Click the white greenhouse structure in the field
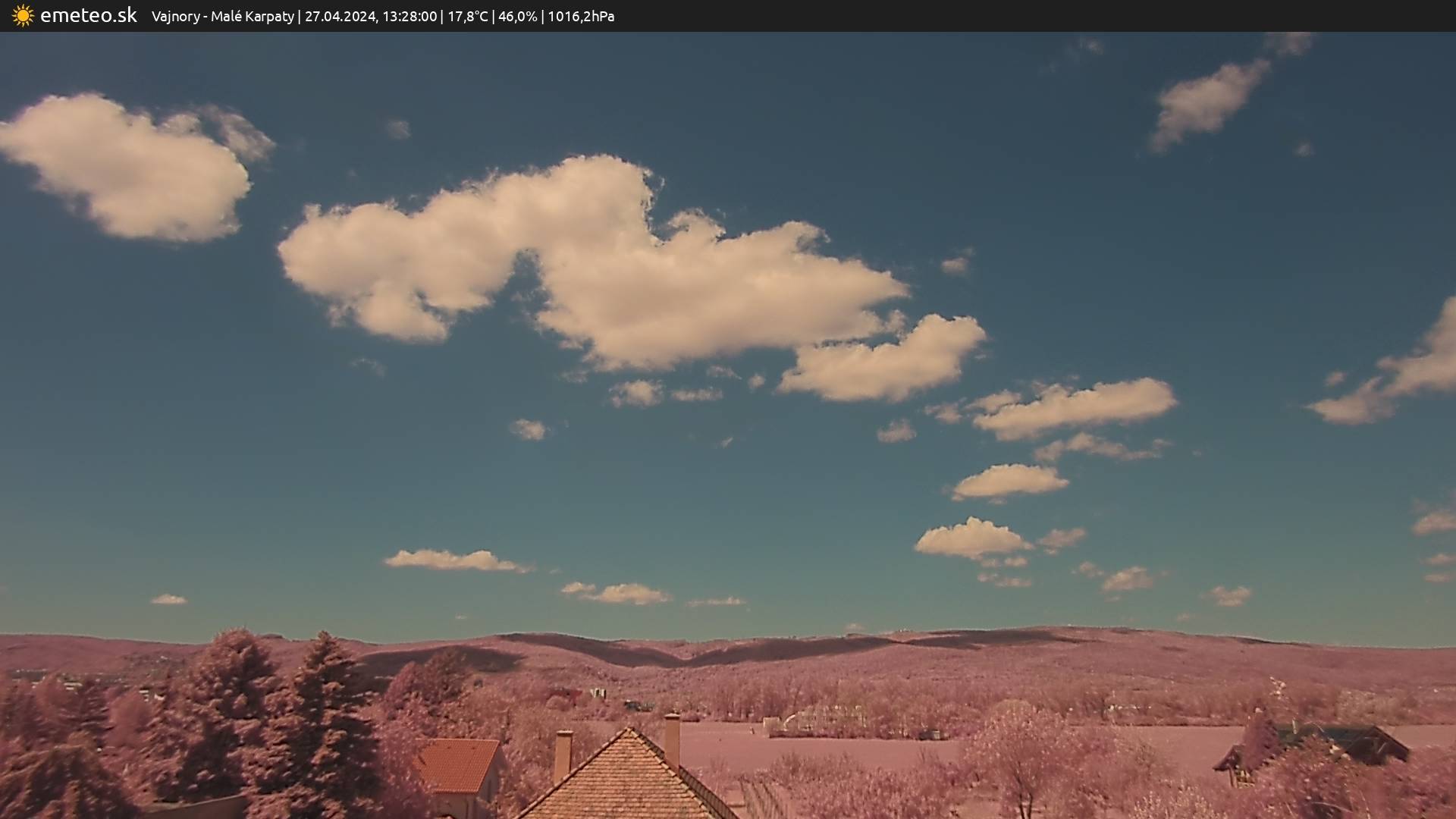1456x819 pixels. point(823,718)
